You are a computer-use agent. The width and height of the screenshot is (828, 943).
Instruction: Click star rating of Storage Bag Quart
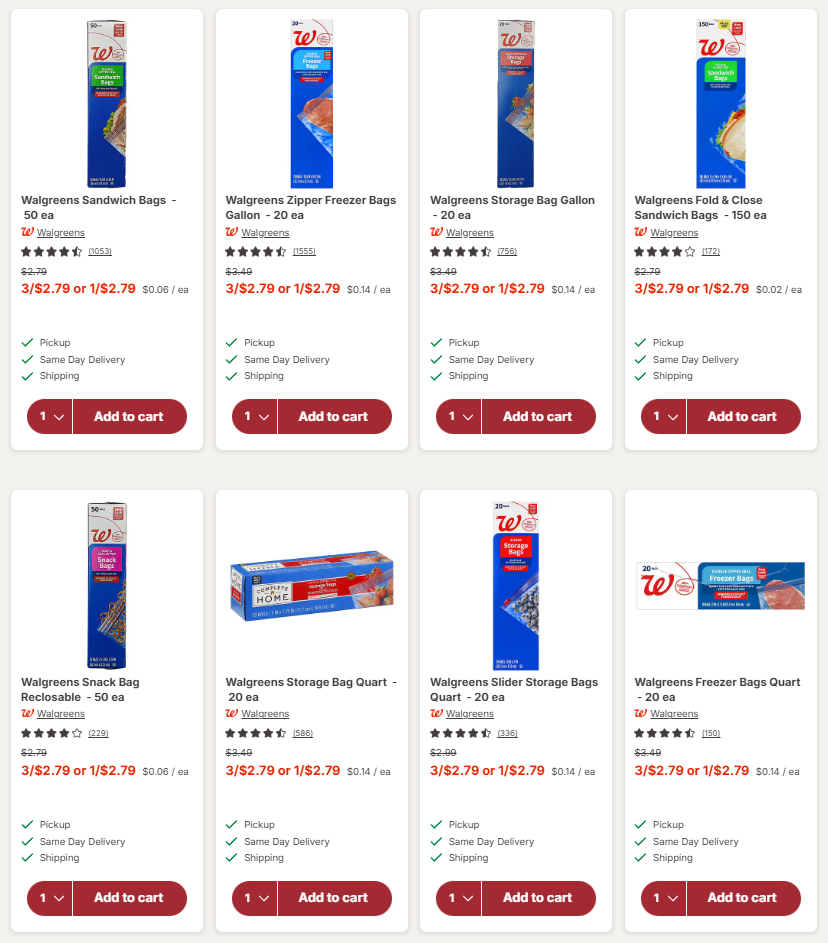click(256, 733)
